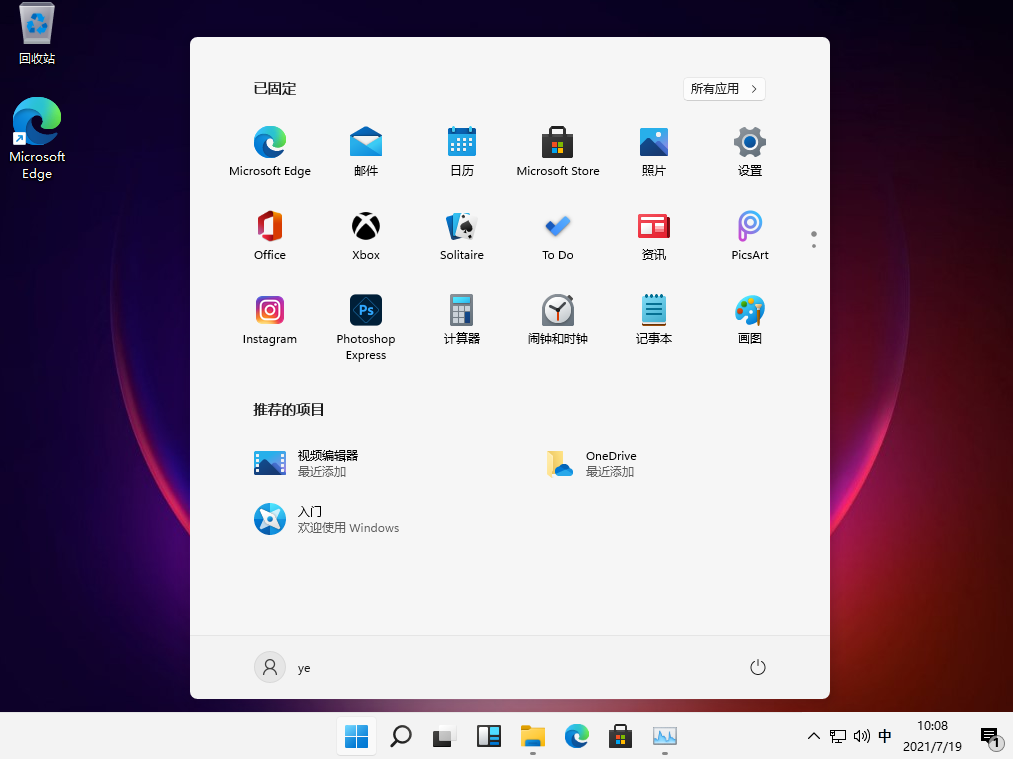Go to next pinned apps page dot
The height and width of the screenshot is (759, 1013).
tap(814, 245)
